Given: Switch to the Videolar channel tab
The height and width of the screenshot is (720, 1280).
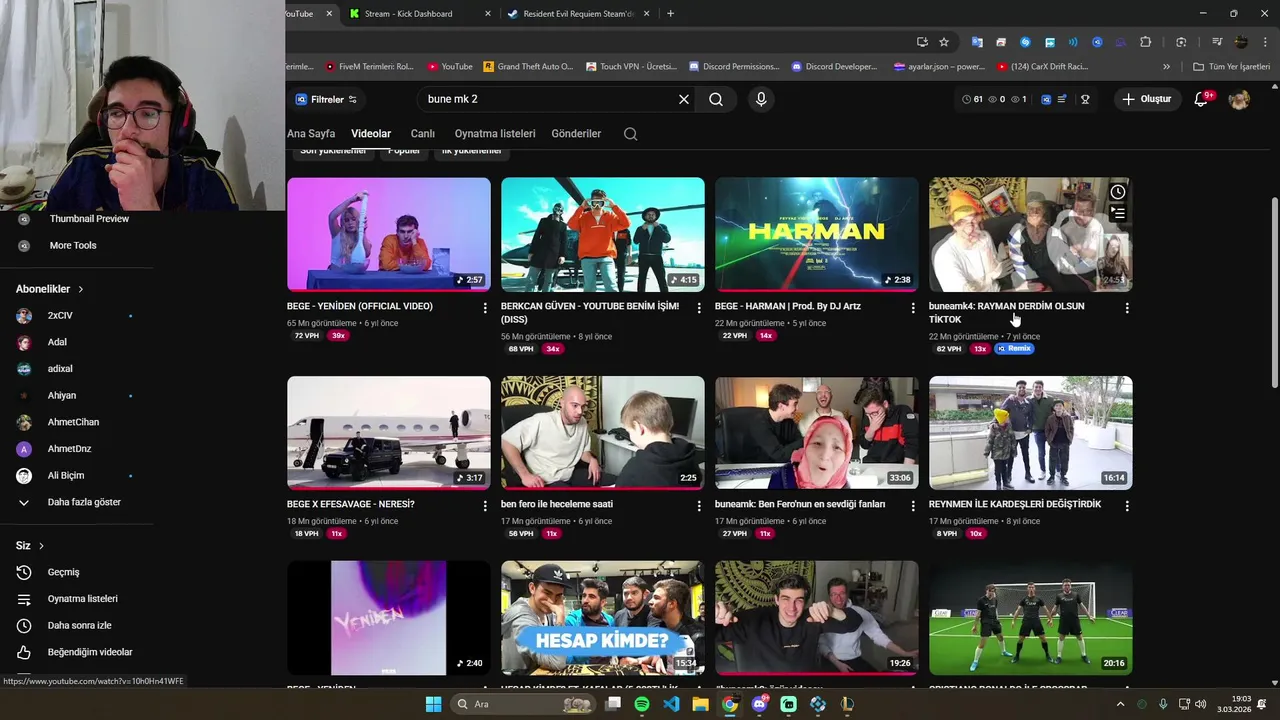Looking at the screenshot, I should click(371, 134).
